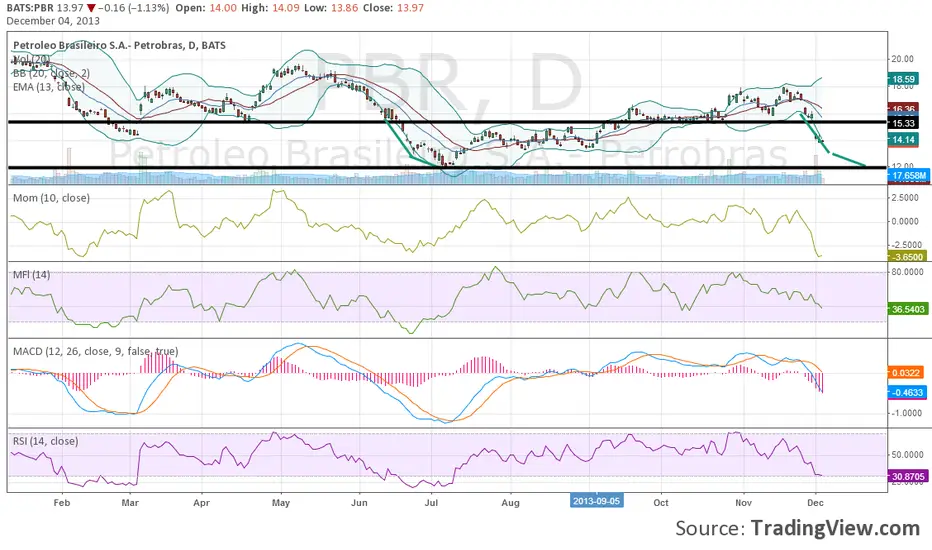Click the 14.14 price axis tag

(x=903, y=139)
